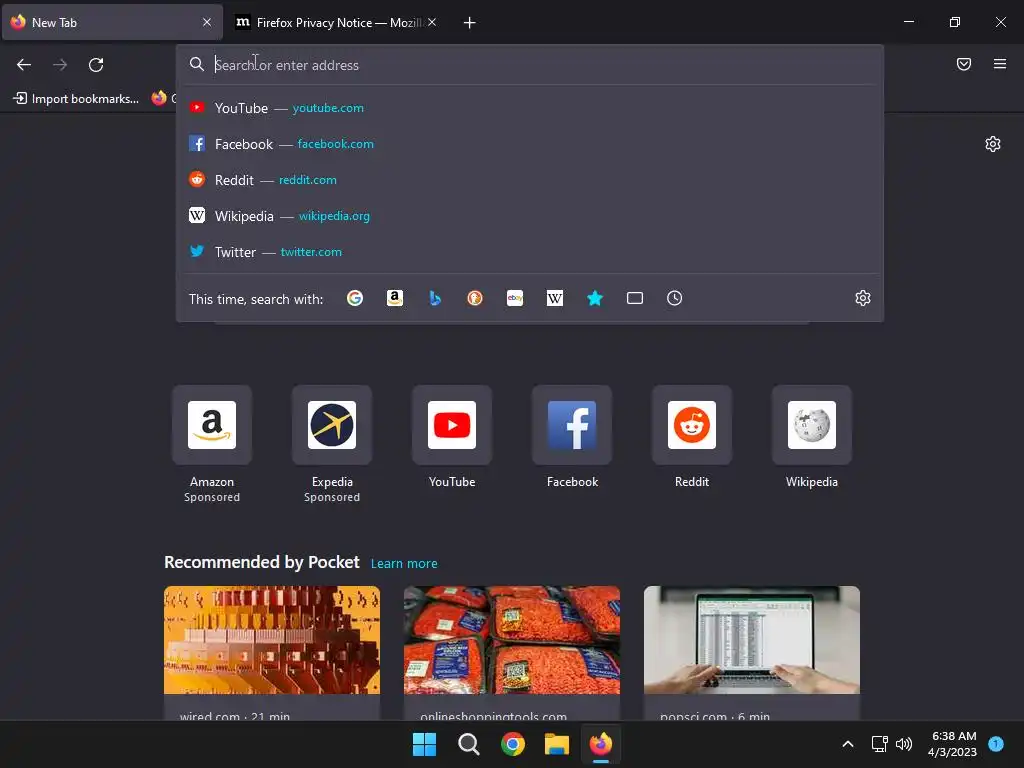Launch Chrome from taskbar
This screenshot has width=1024, height=768.
point(513,744)
